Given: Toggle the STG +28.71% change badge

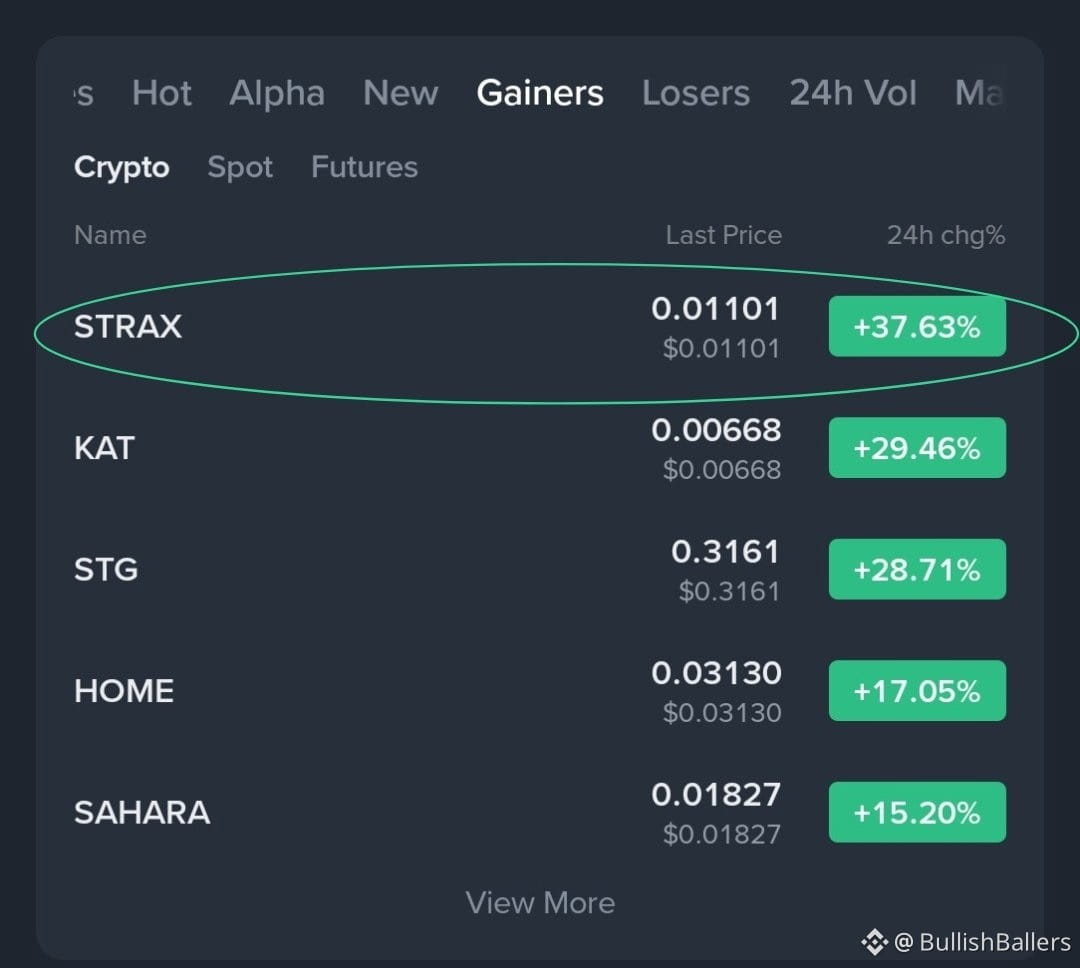Looking at the screenshot, I should pyautogui.click(x=917, y=569).
